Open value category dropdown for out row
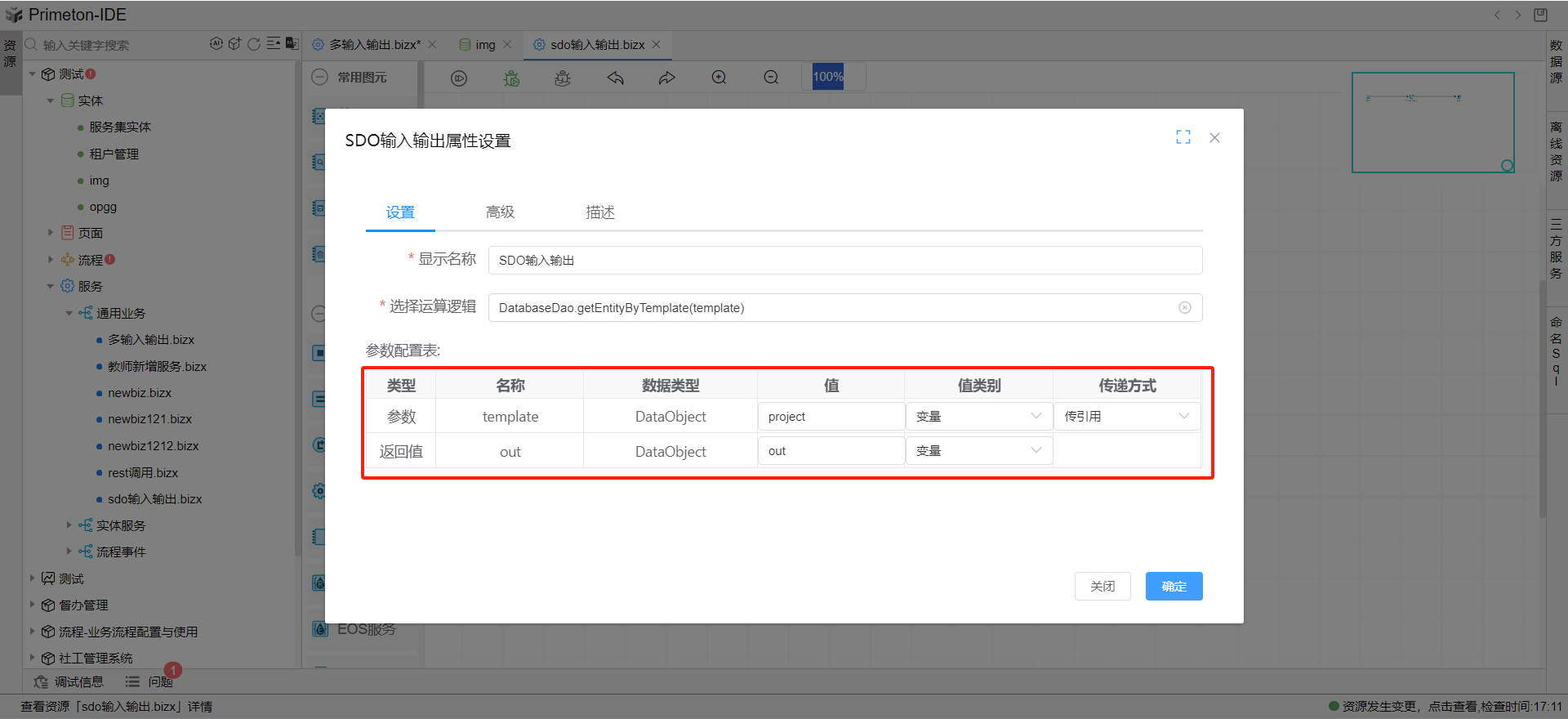The width and height of the screenshot is (1568, 719). point(978,451)
